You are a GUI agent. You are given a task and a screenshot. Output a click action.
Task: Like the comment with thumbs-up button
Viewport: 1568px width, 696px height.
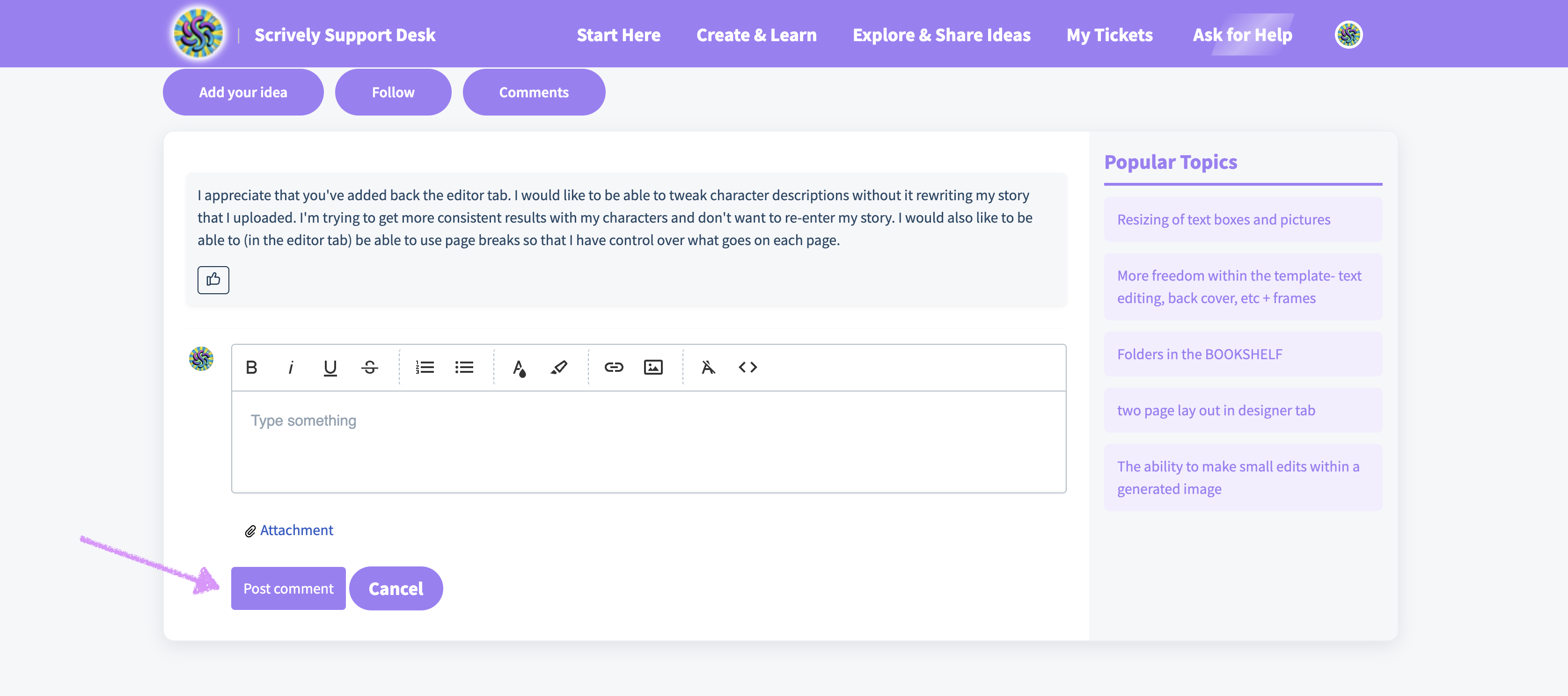tap(213, 280)
